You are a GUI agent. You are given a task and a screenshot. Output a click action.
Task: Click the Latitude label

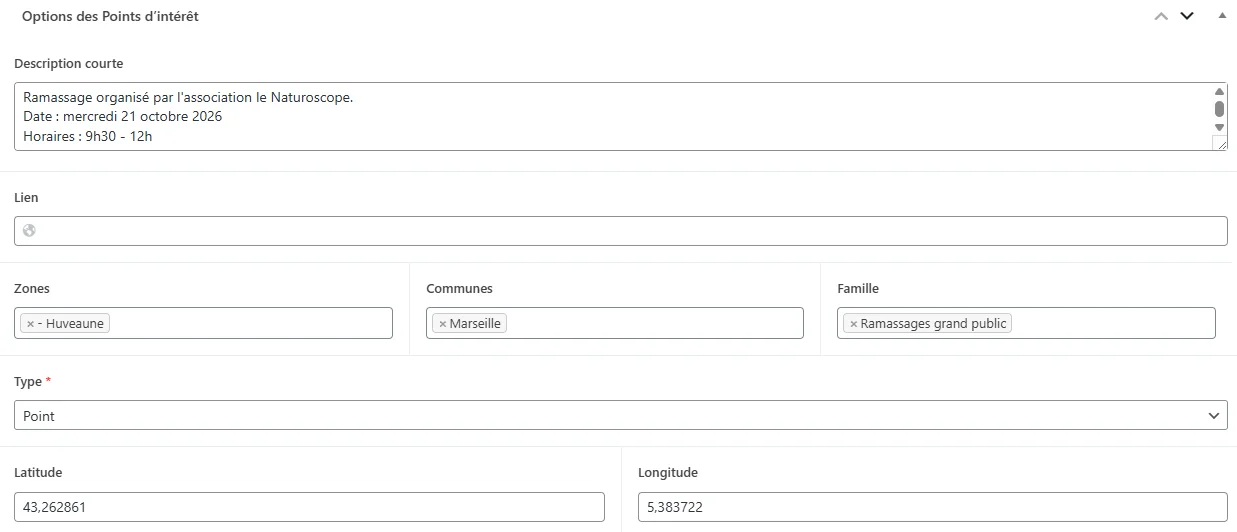tap(38, 473)
